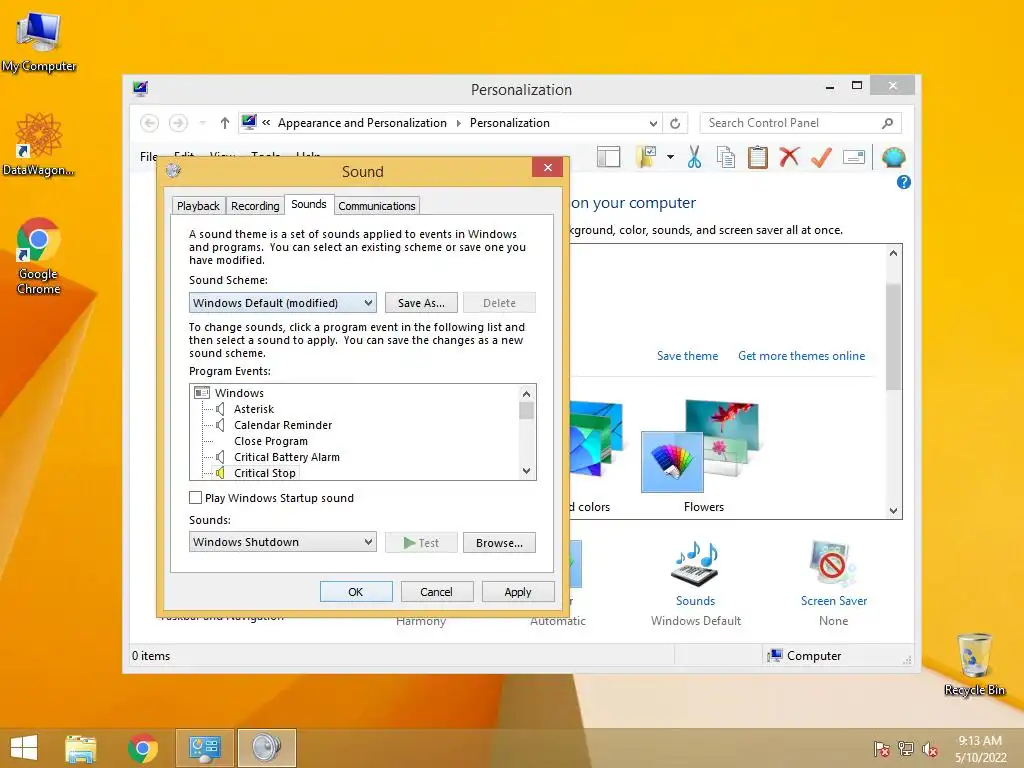The height and width of the screenshot is (768, 1024).
Task: Click Save As... button
Action: coord(421,303)
